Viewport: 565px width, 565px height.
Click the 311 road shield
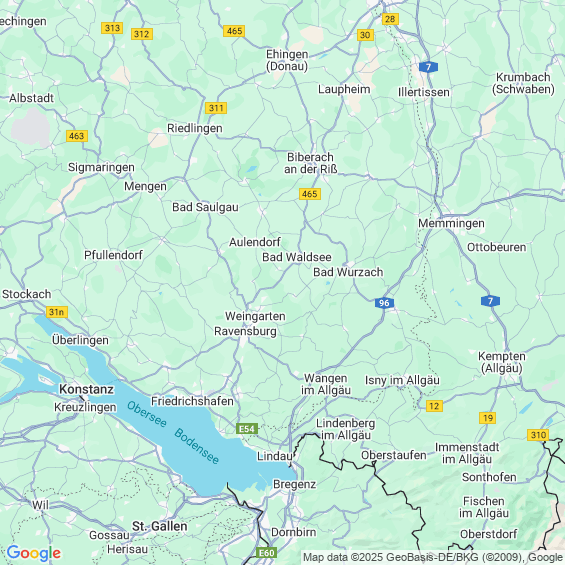[216, 108]
